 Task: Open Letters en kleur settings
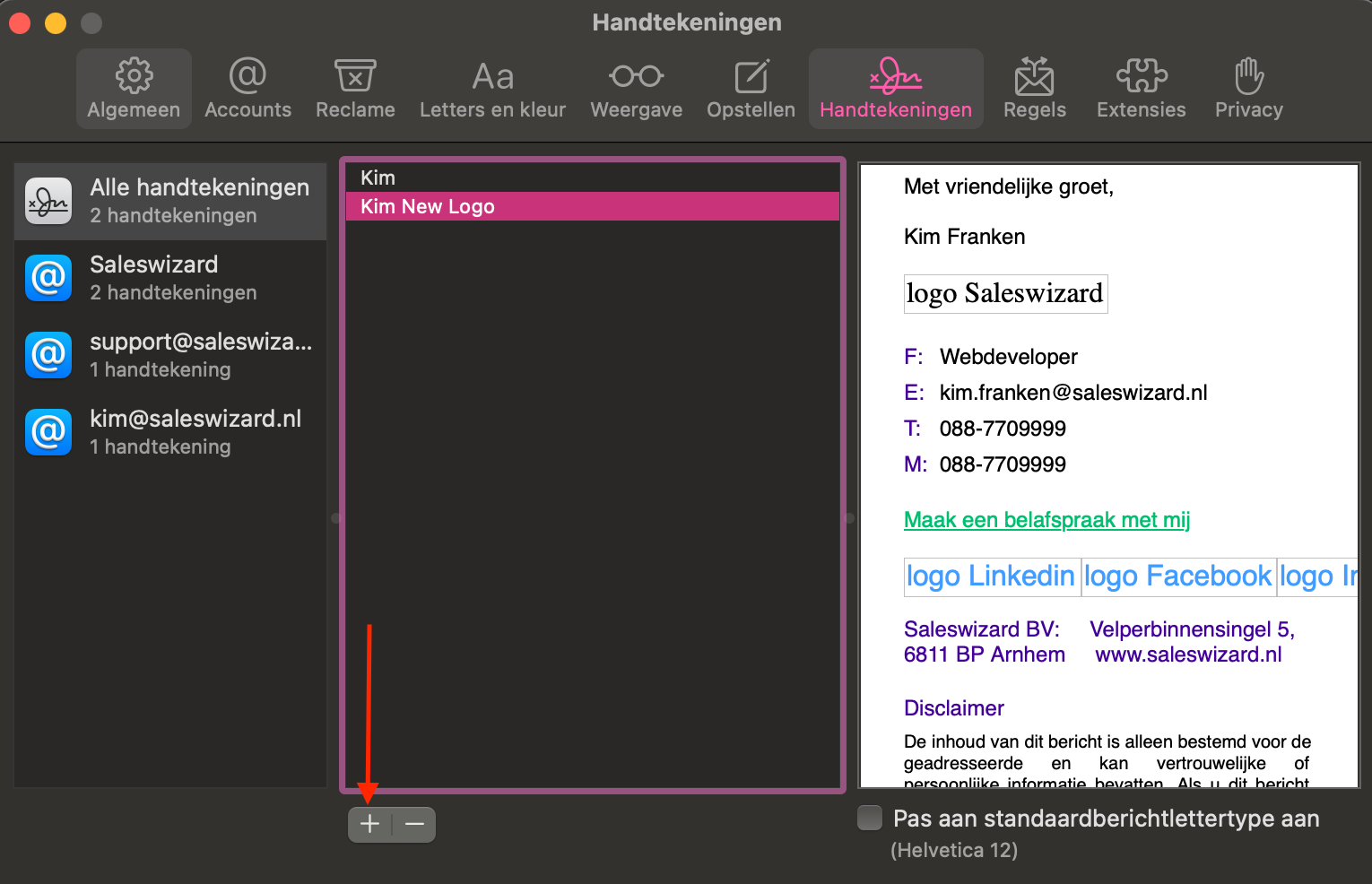492,89
